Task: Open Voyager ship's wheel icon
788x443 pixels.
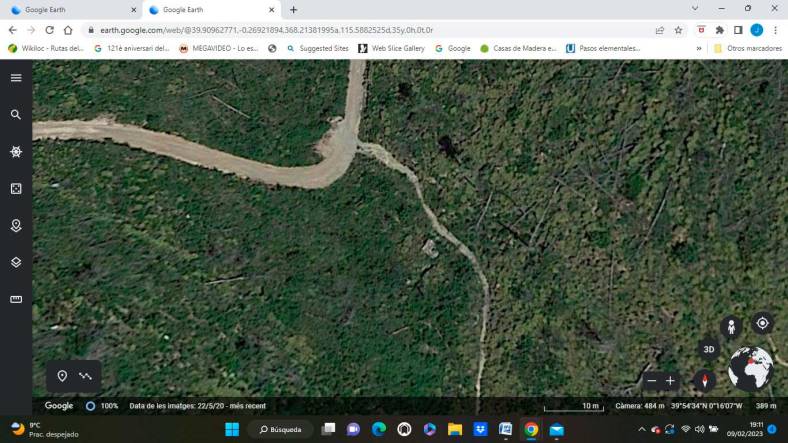Action: (x=16, y=152)
